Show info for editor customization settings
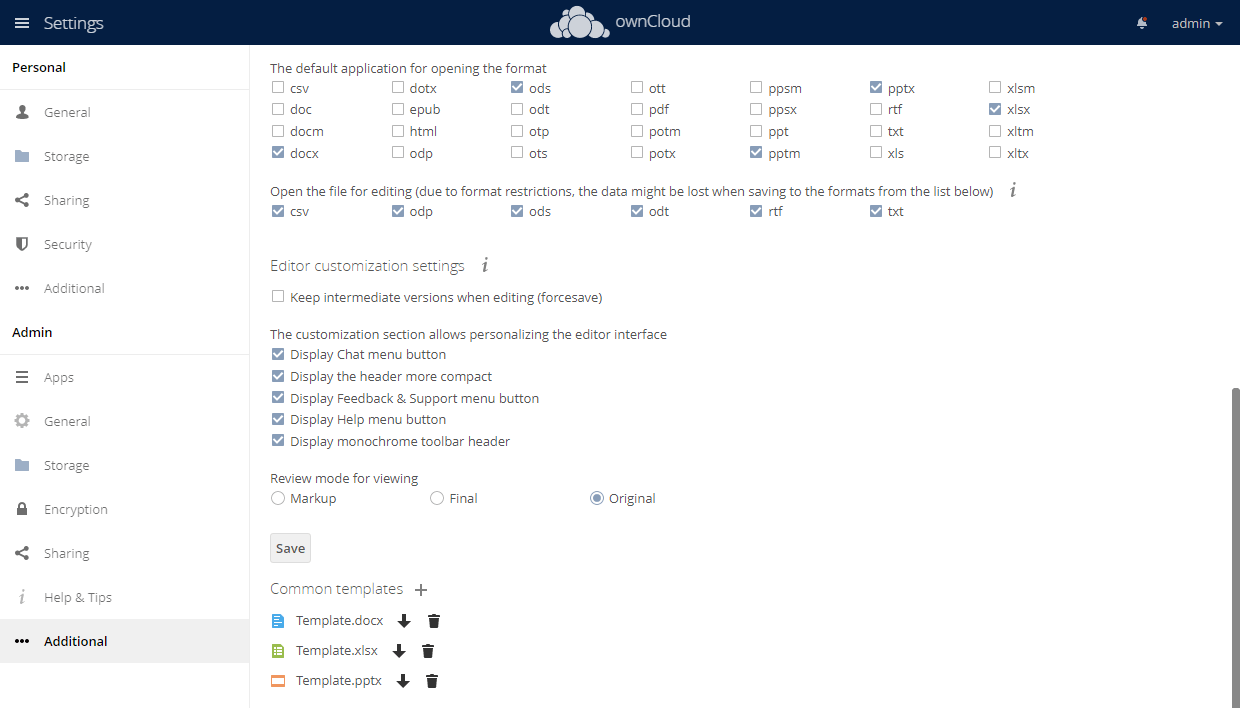The image size is (1240, 708). coord(485,266)
